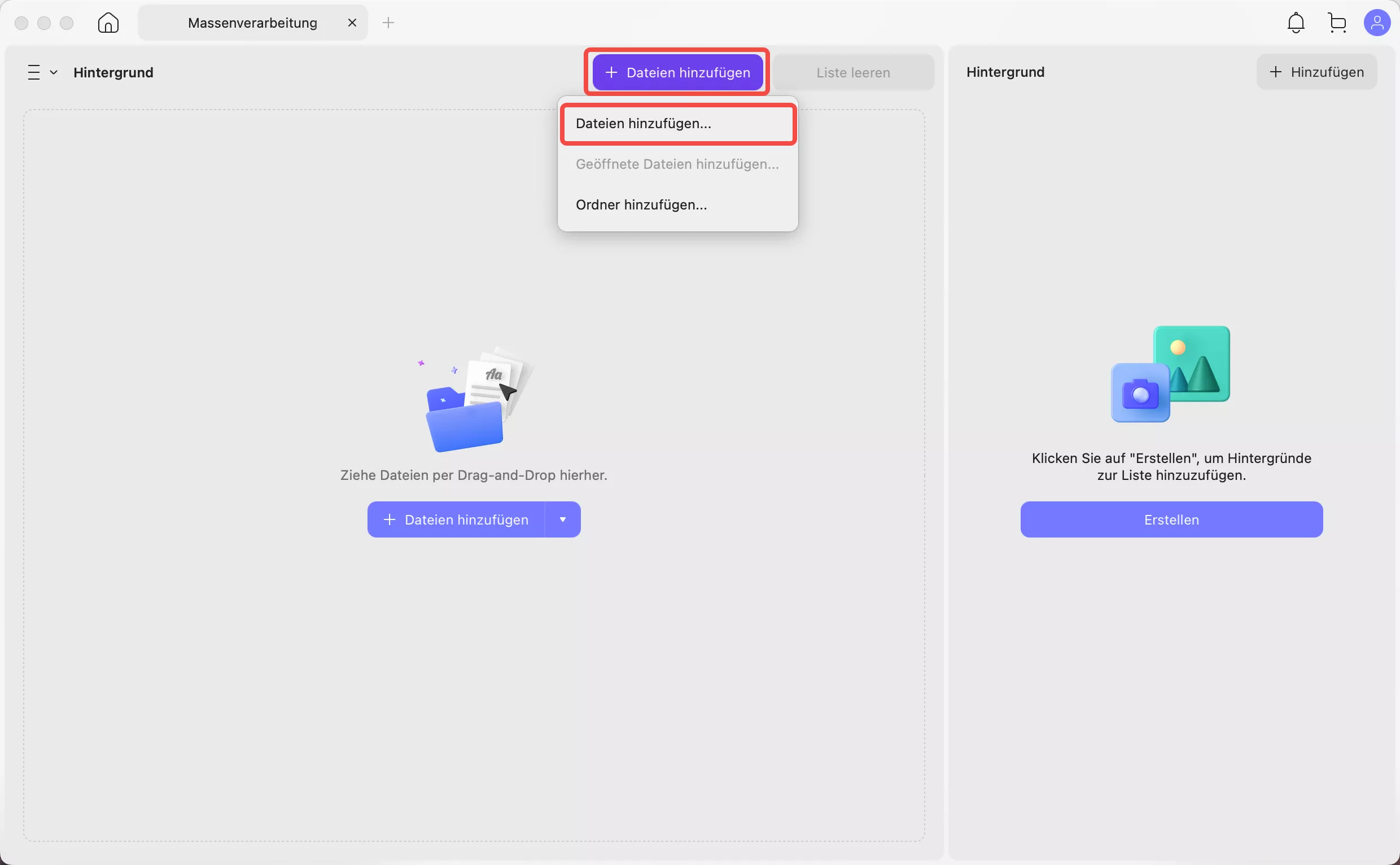Click the hamburger list menu icon
This screenshot has height=865, width=1400.
34,73
